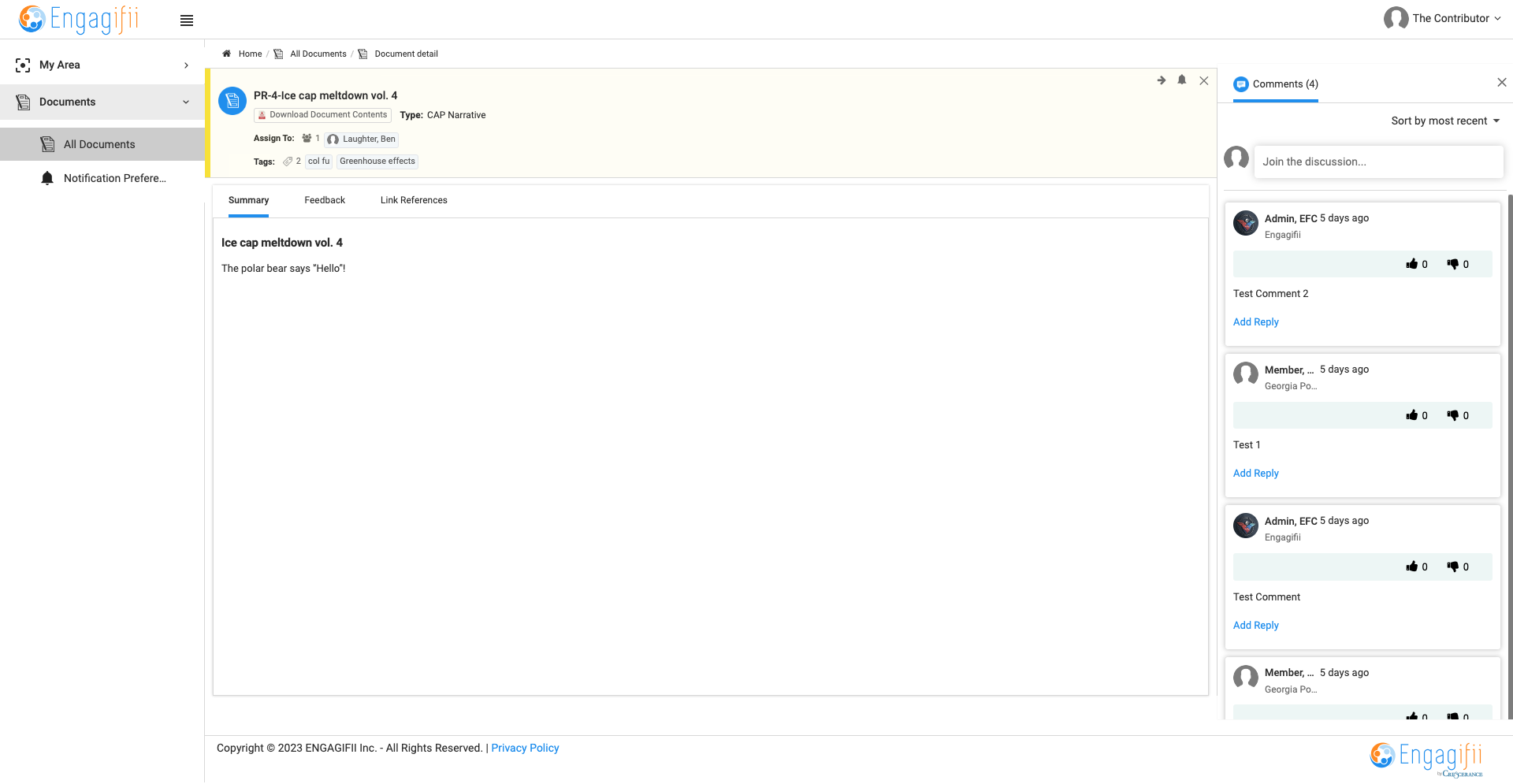Click My Area icon
The image size is (1513, 784).
23,65
